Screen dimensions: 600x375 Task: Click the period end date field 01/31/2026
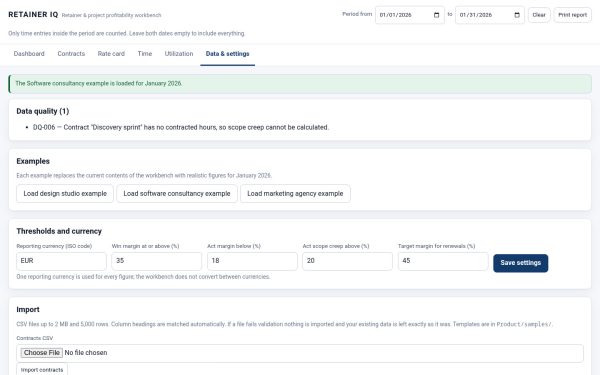tap(490, 15)
